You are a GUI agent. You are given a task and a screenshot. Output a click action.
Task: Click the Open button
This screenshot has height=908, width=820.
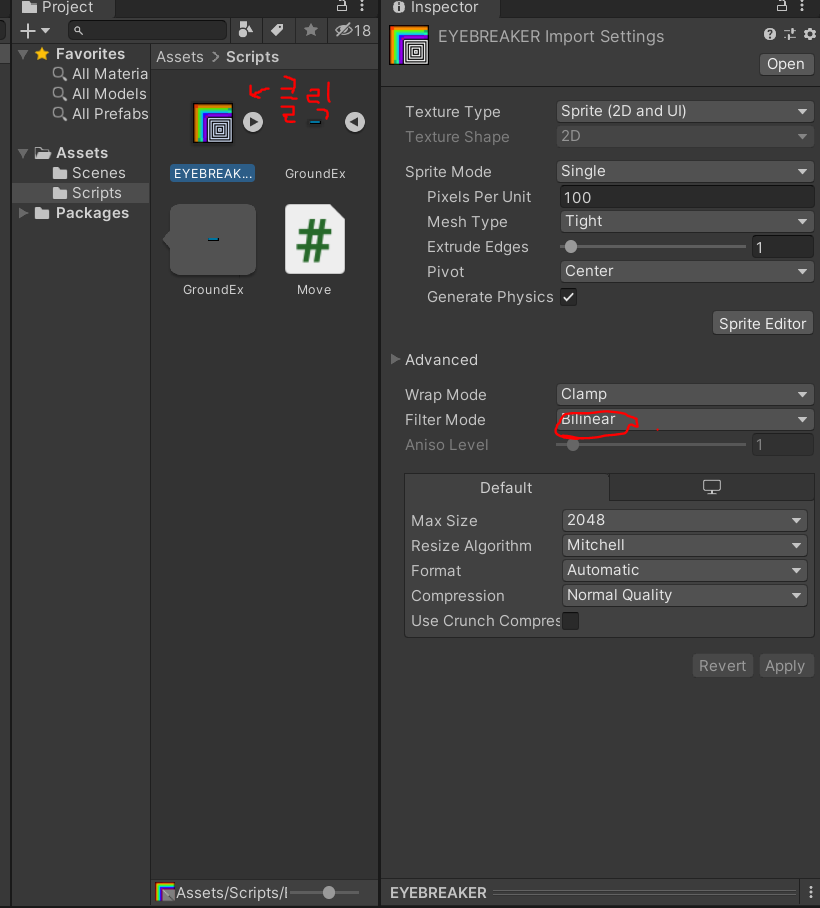[786, 64]
